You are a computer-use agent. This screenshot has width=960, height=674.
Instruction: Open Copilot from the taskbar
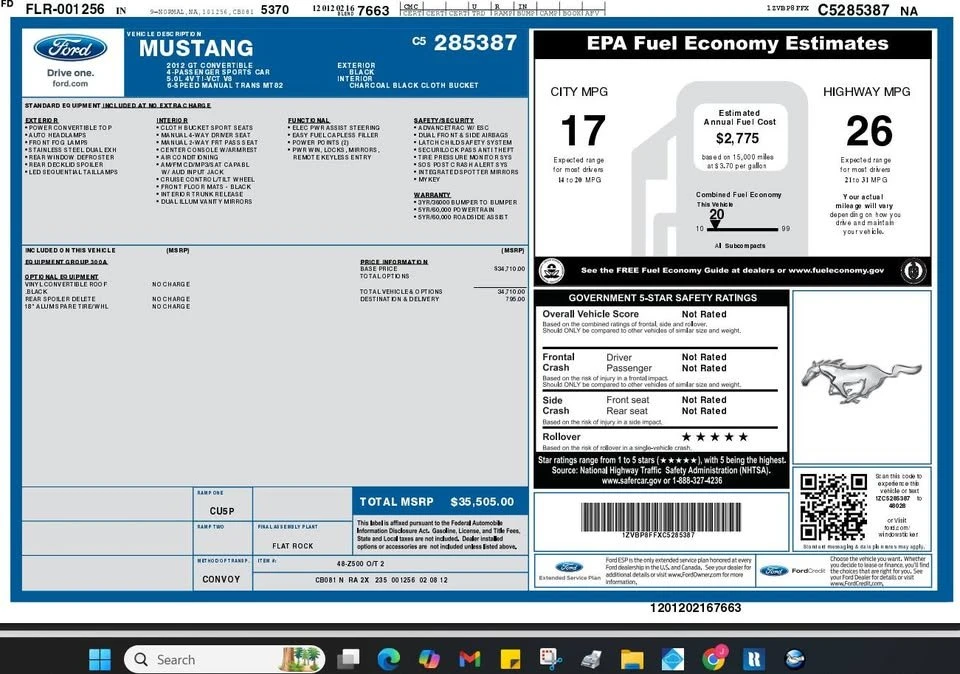429,659
